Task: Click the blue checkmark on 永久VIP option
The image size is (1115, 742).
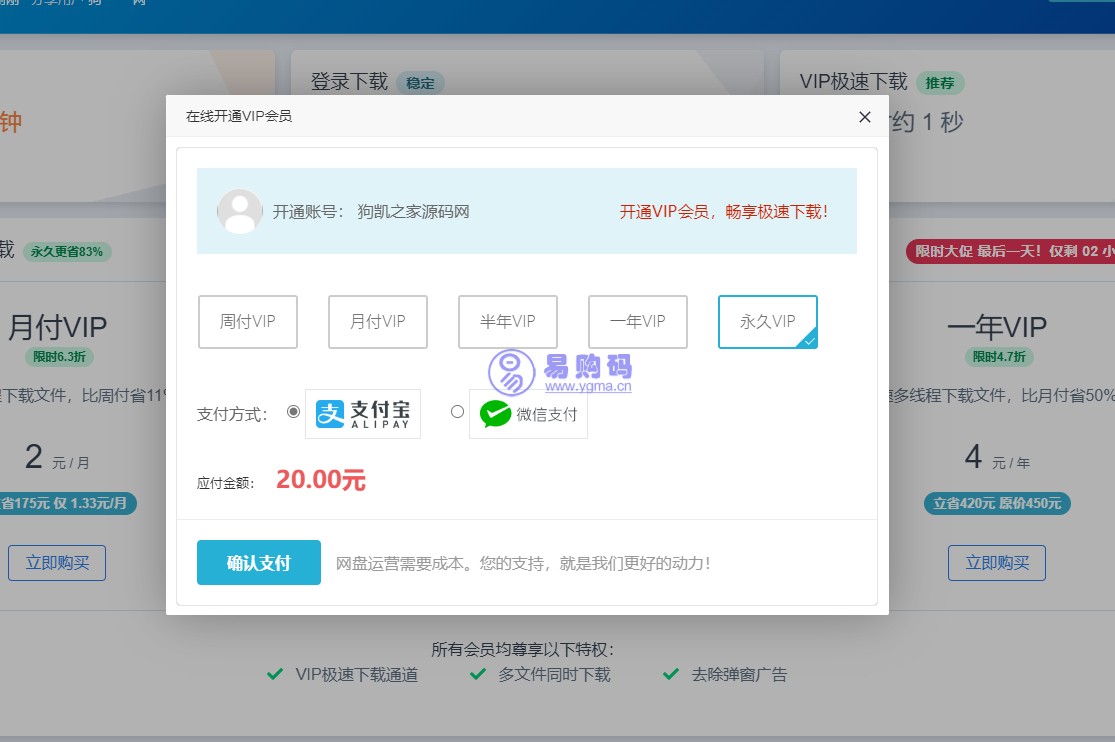Action: coord(810,340)
